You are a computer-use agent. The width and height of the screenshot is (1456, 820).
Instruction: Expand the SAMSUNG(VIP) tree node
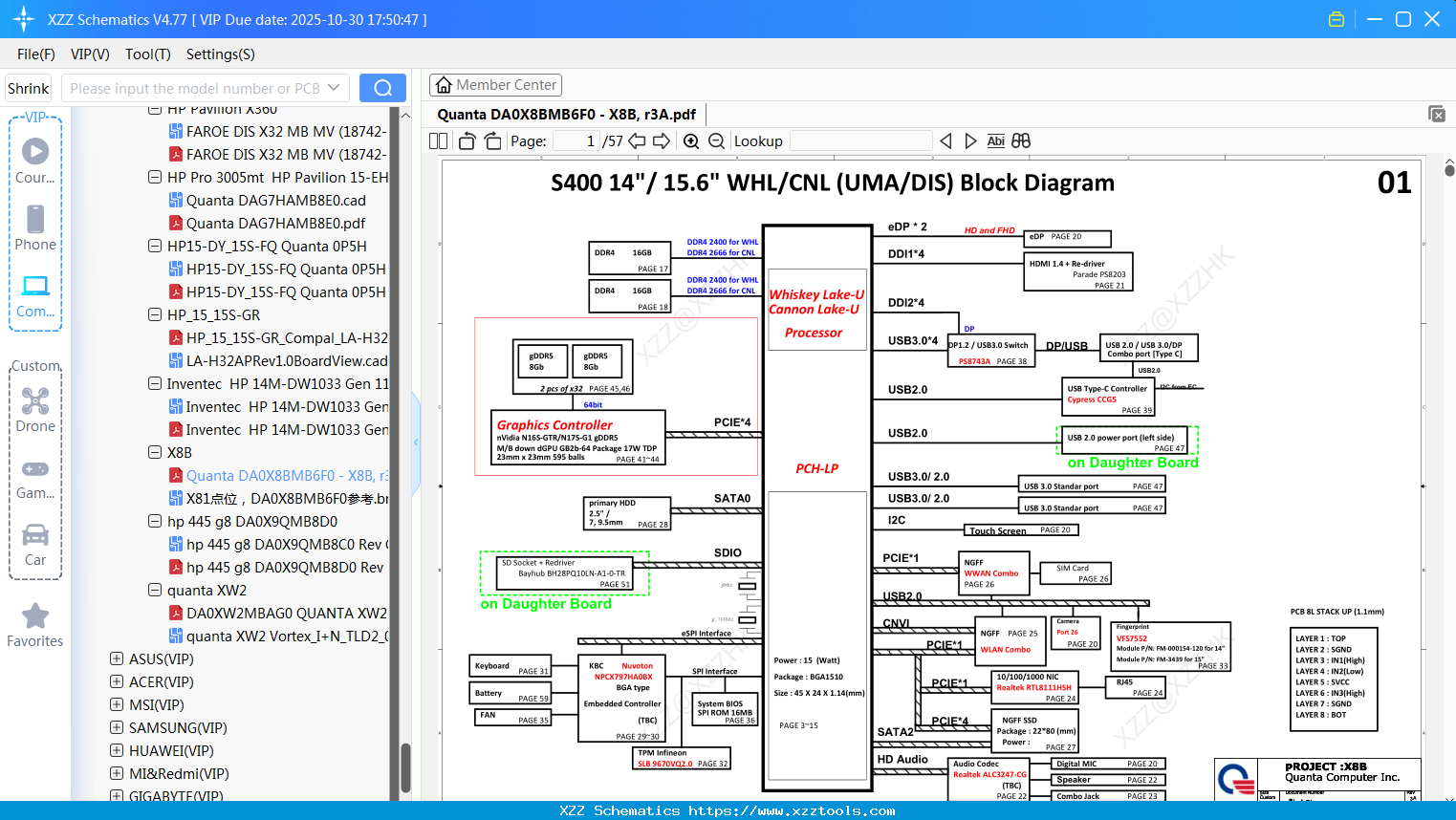point(117,727)
